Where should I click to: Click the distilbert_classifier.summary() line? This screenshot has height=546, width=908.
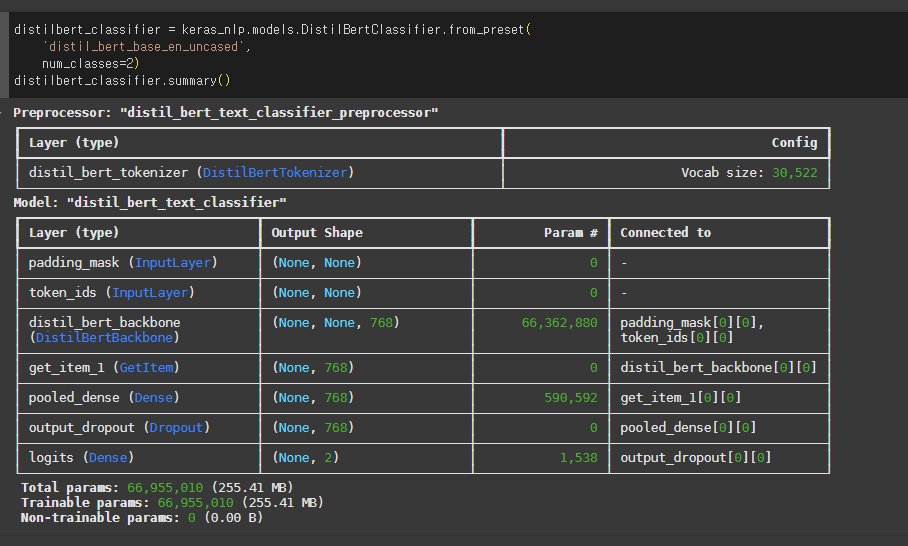click(122, 80)
